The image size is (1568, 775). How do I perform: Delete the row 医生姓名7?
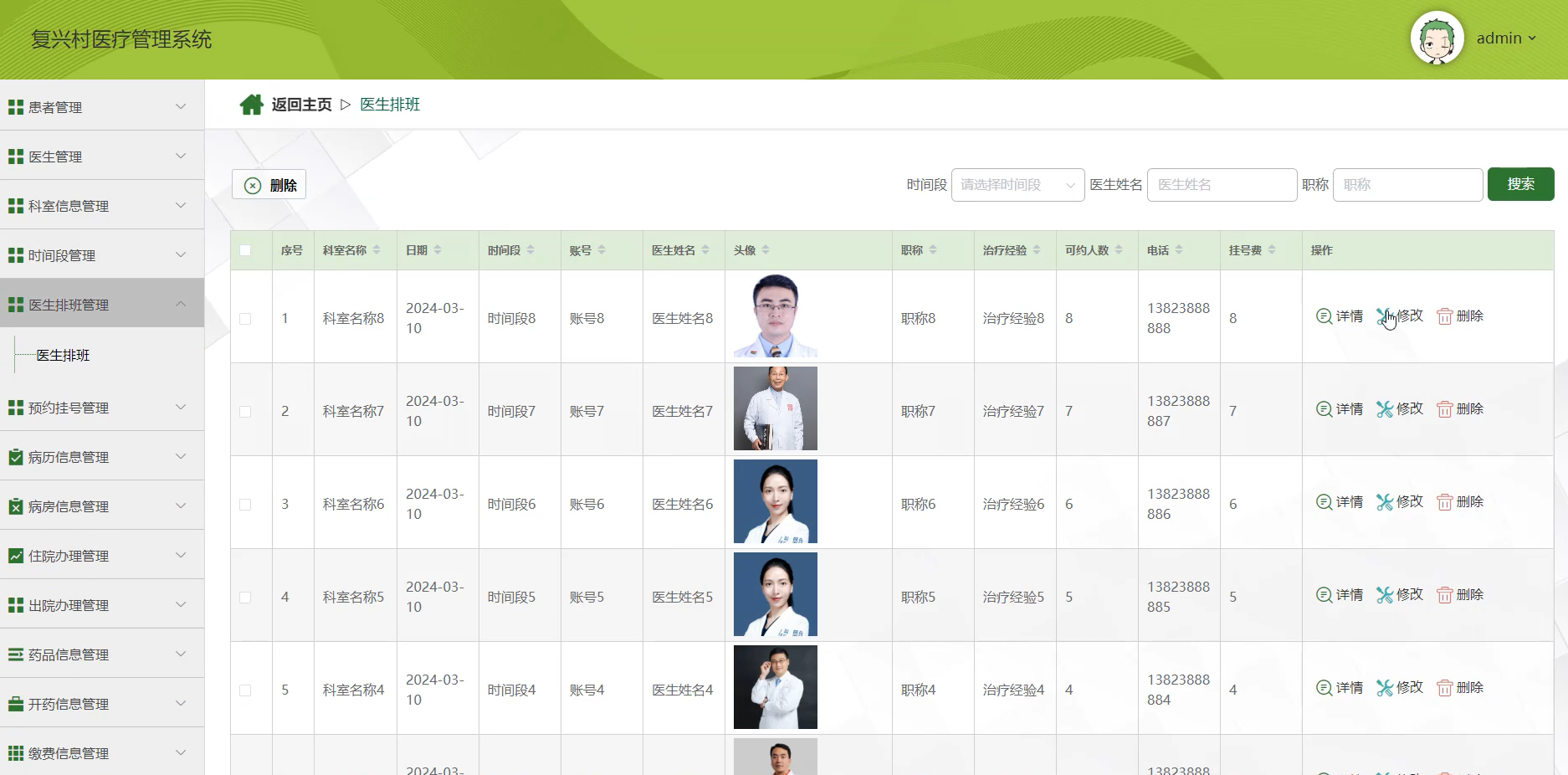coord(1460,409)
